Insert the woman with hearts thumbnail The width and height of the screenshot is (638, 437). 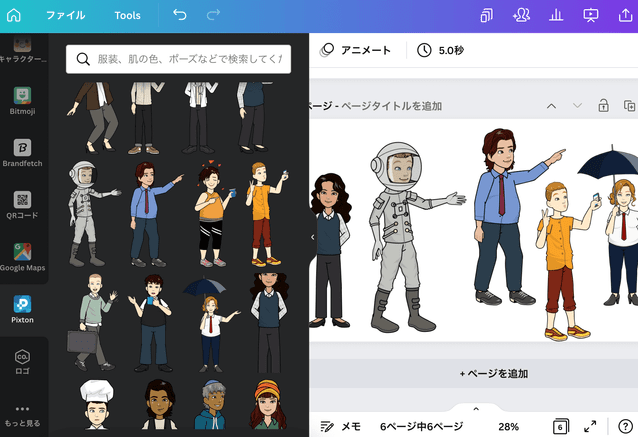tap(213, 214)
